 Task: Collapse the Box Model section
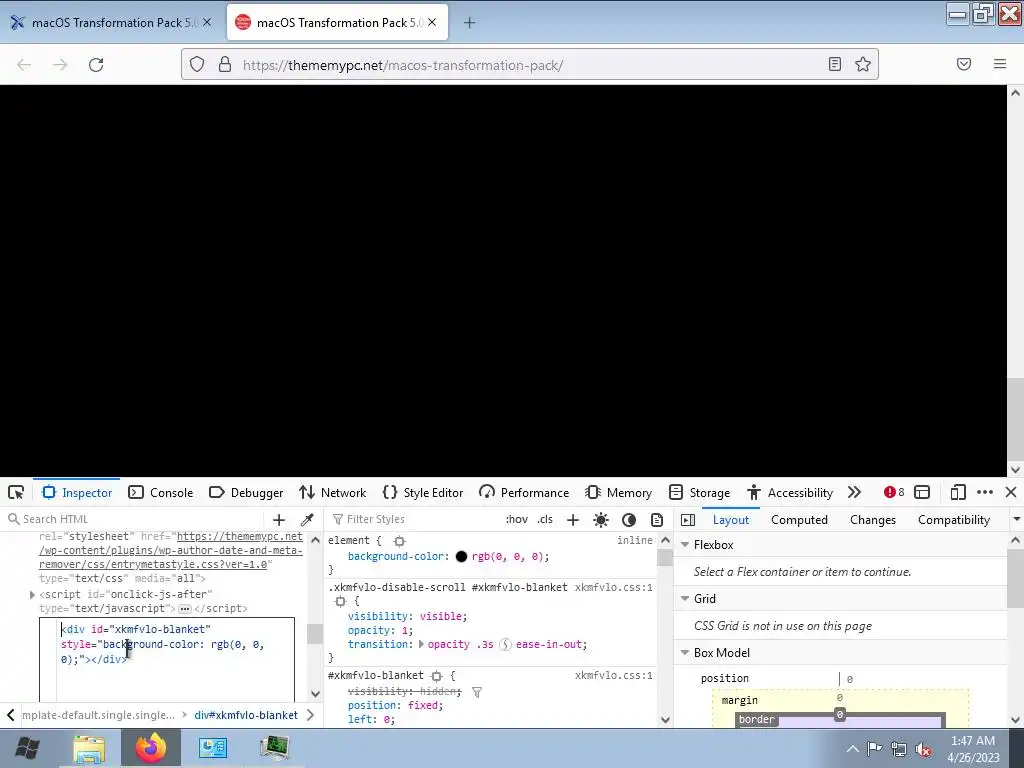tap(685, 653)
